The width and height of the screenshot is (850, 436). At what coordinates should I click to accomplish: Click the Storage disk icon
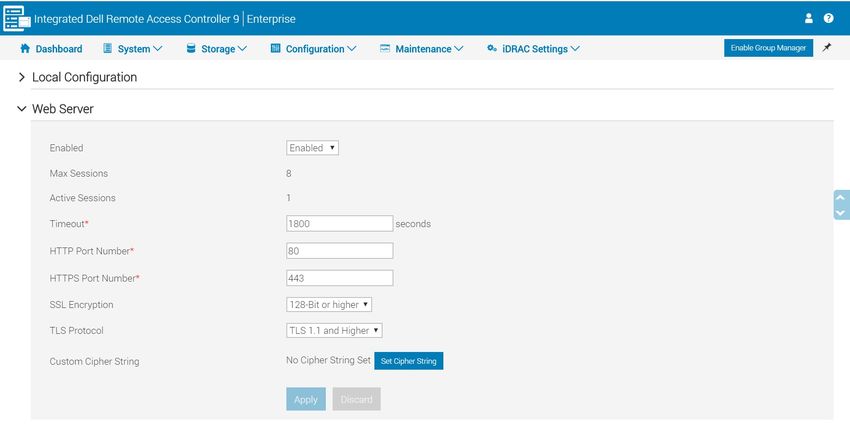click(x=191, y=48)
